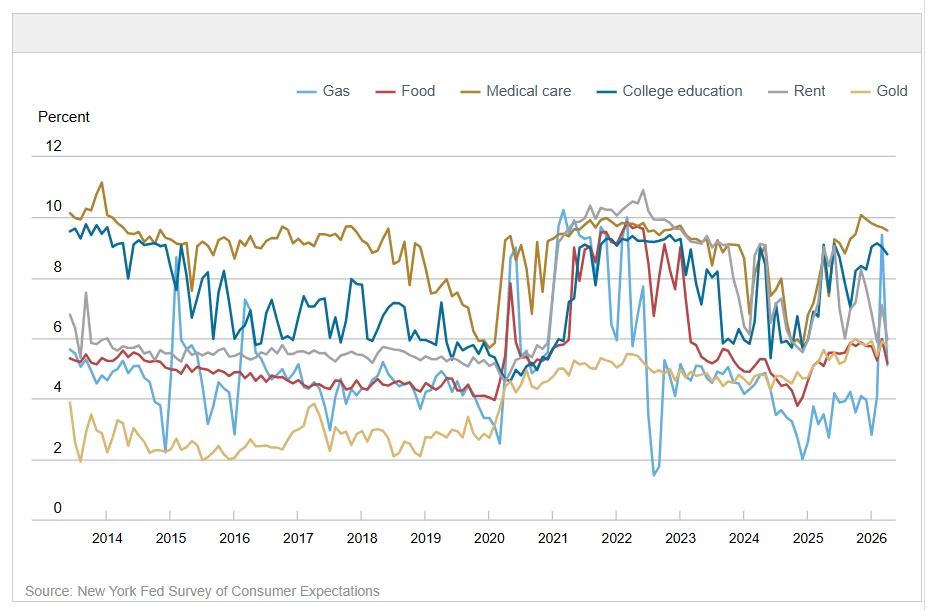Toggle College education legend item
The height and width of the screenshot is (611, 931).
point(670,91)
